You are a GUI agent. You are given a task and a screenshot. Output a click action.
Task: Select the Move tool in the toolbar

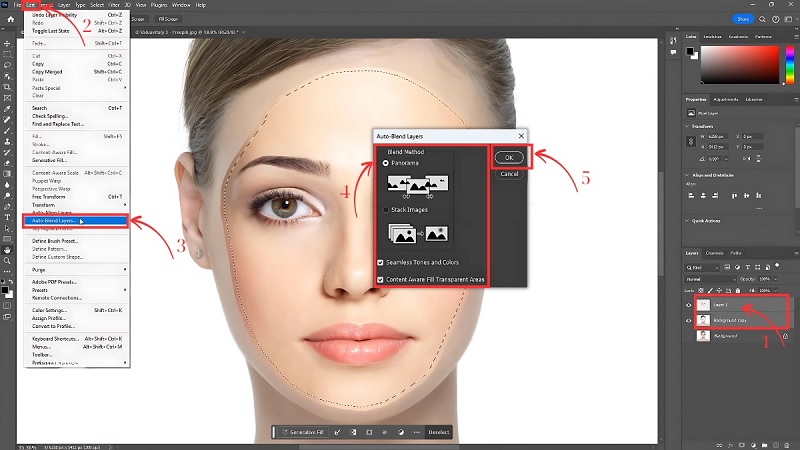click(7, 43)
